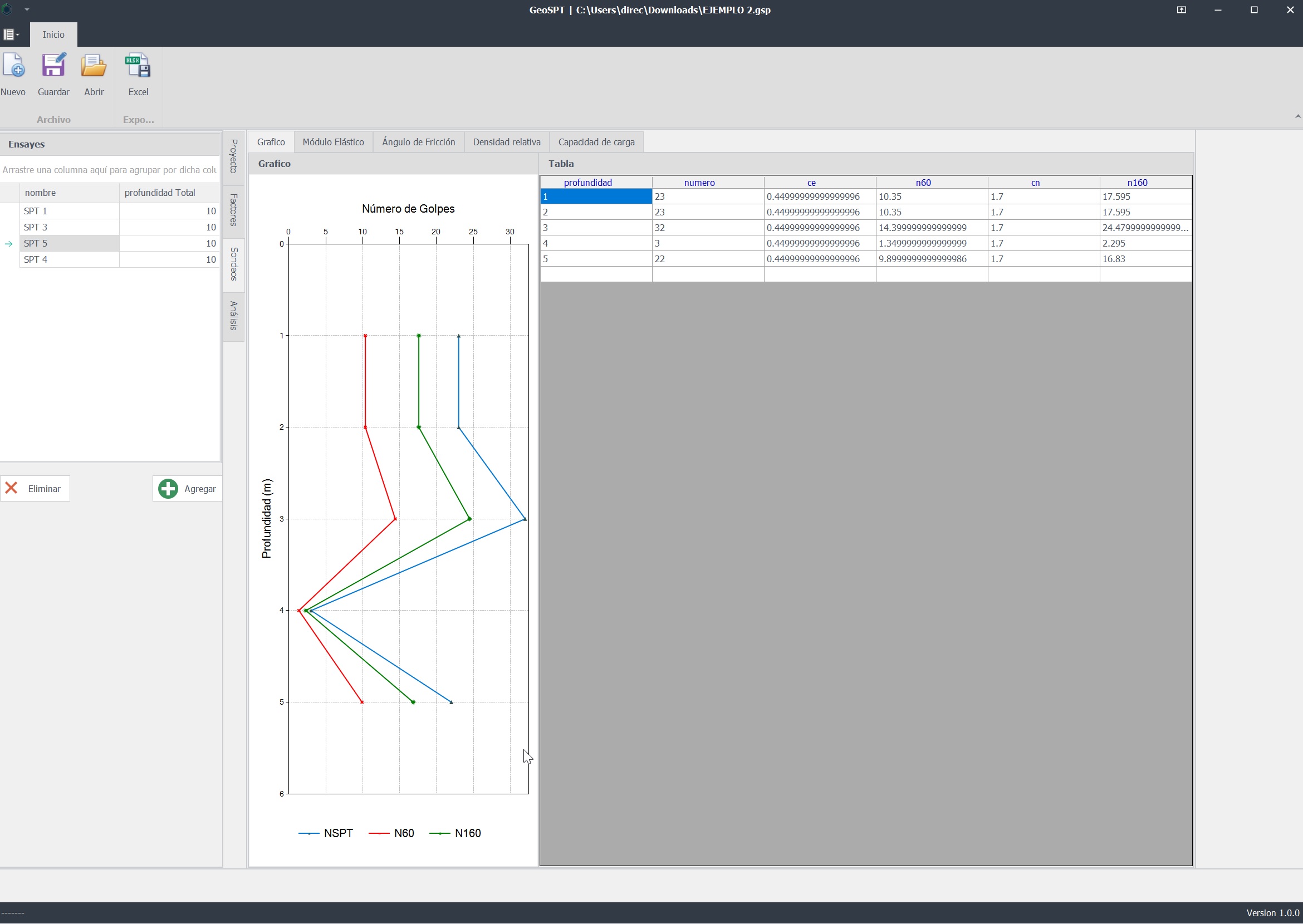Open the quick access toolbar dropdown

coord(27,9)
